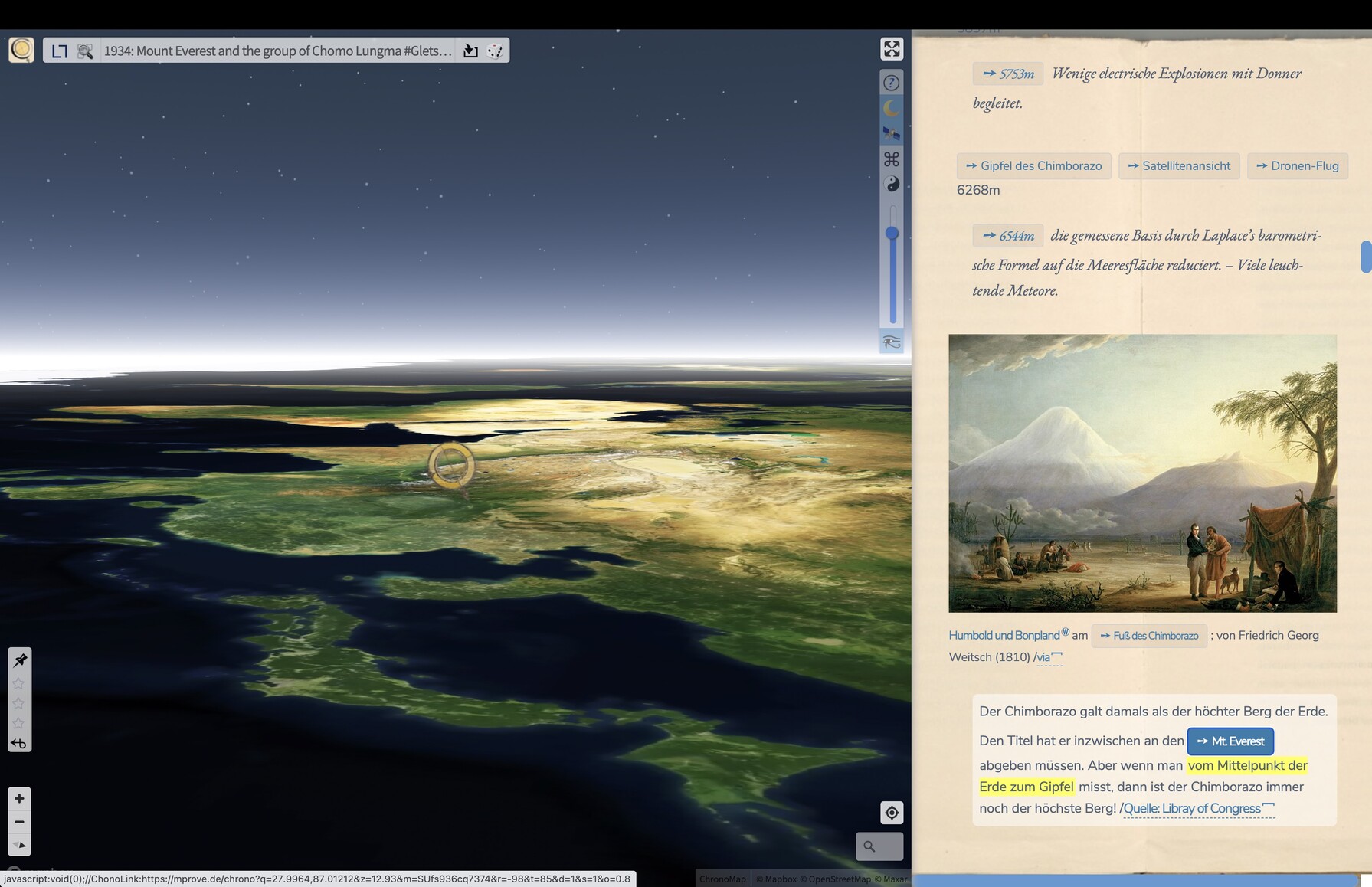The image size is (1372, 887).
Task: Follow the 6544m elevation link
Action: click(x=1008, y=235)
